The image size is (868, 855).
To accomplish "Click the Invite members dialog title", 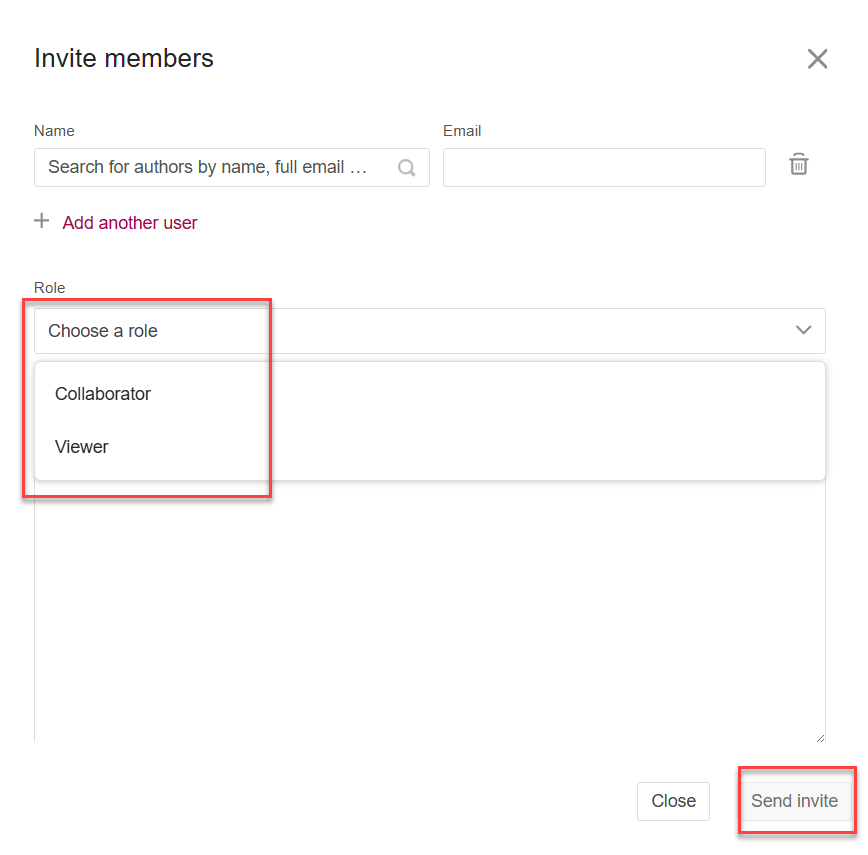I will pyautogui.click(x=124, y=58).
